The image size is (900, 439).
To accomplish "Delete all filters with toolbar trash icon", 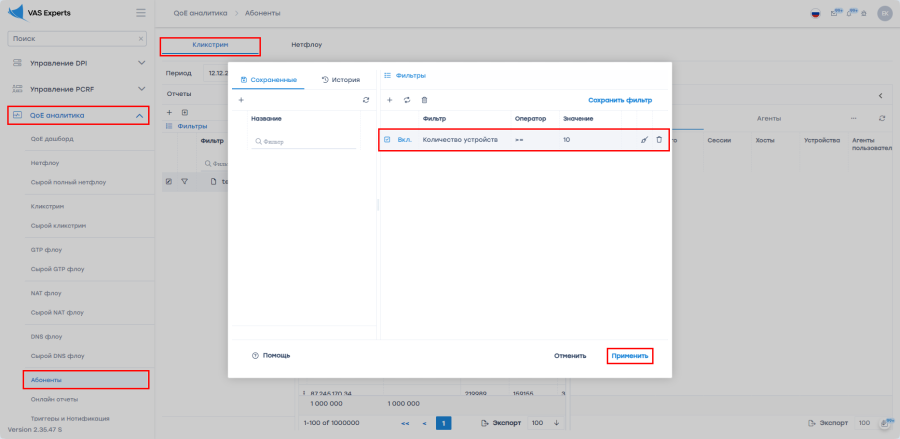I will pyautogui.click(x=424, y=100).
